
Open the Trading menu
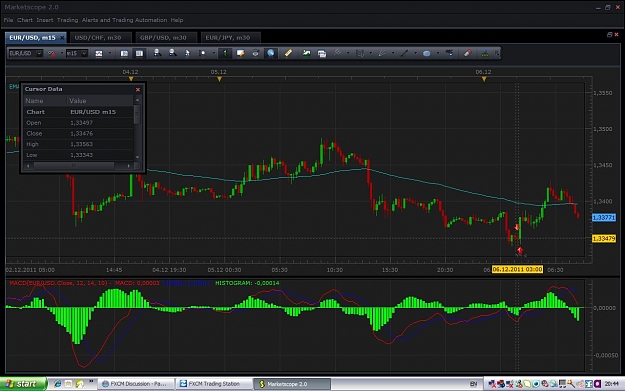(x=67, y=20)
